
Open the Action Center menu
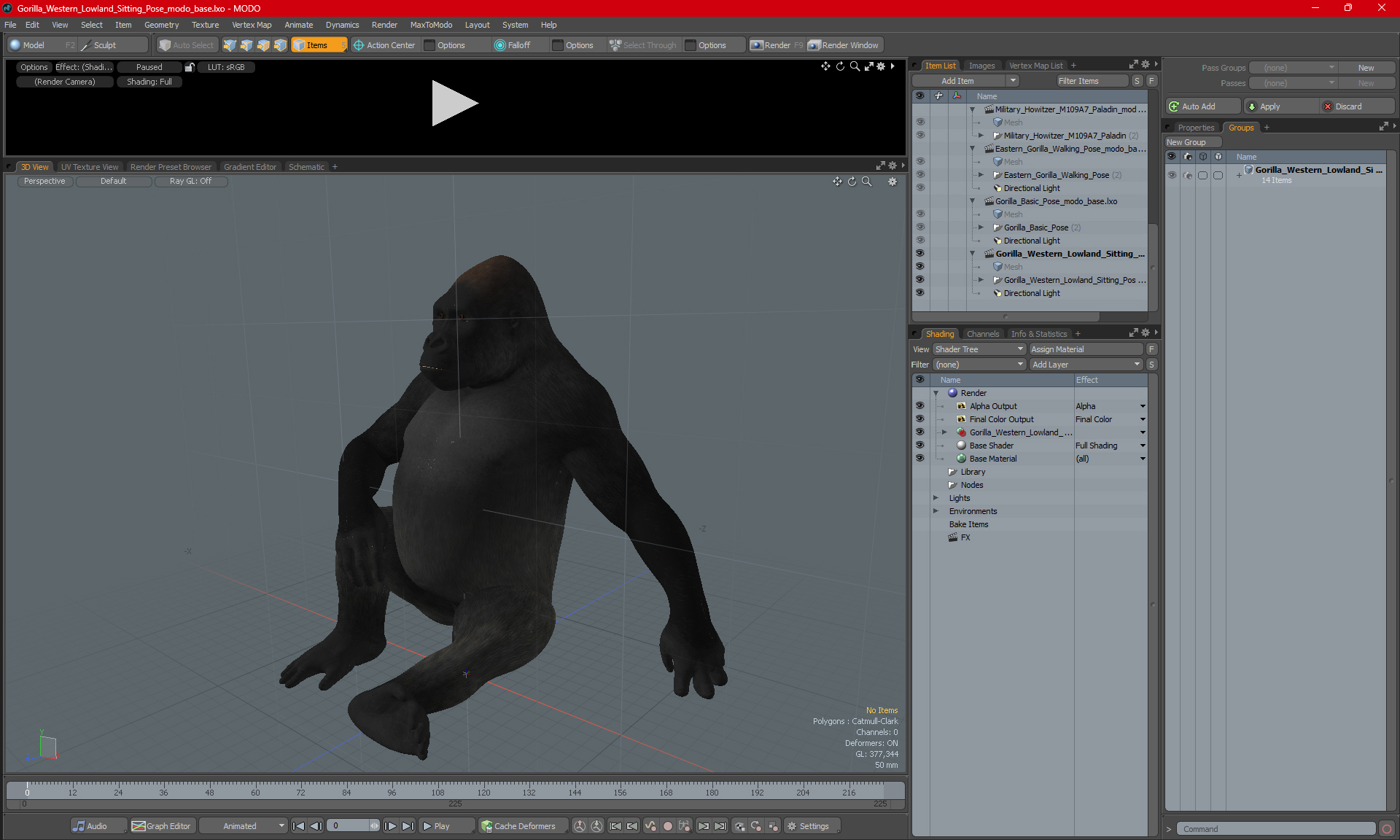[x=384, y=45]
